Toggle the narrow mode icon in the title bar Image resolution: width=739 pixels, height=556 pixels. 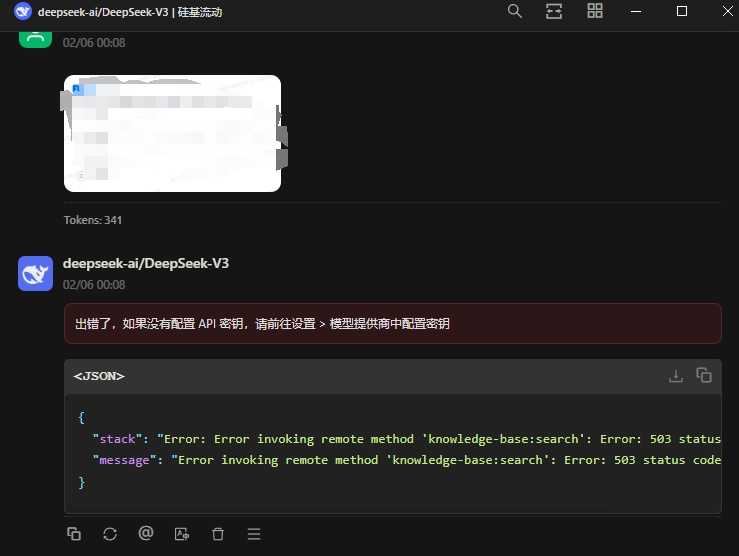(554, 11)
